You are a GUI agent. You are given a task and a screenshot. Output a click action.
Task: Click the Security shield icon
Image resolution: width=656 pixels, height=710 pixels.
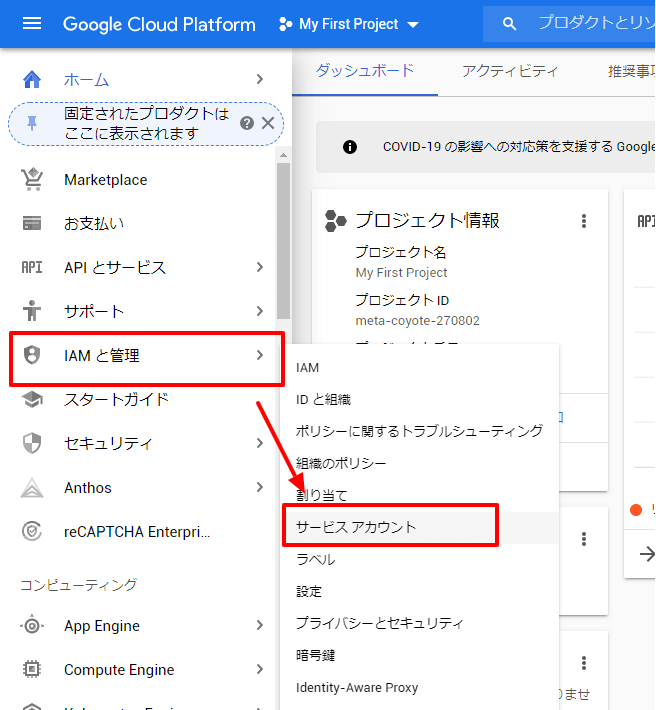(x=32, y=443)
